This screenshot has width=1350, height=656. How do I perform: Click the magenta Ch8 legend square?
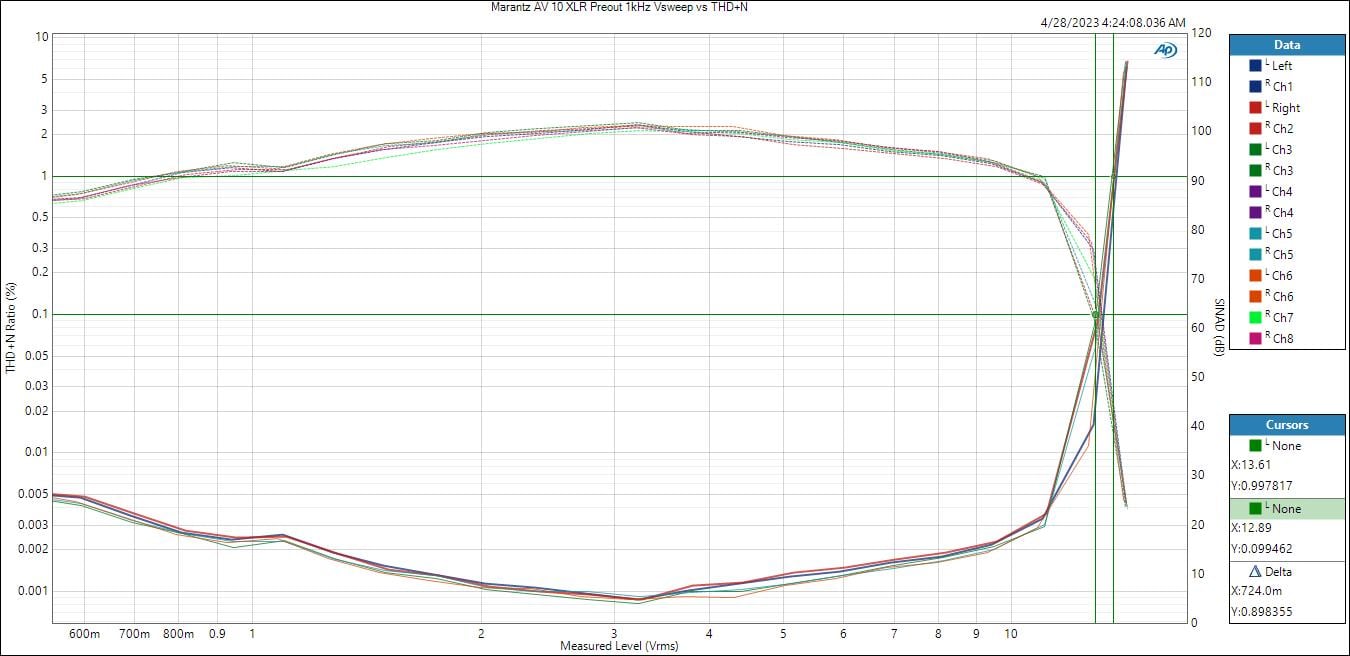pyautogui.click(x=1255, y=339)
